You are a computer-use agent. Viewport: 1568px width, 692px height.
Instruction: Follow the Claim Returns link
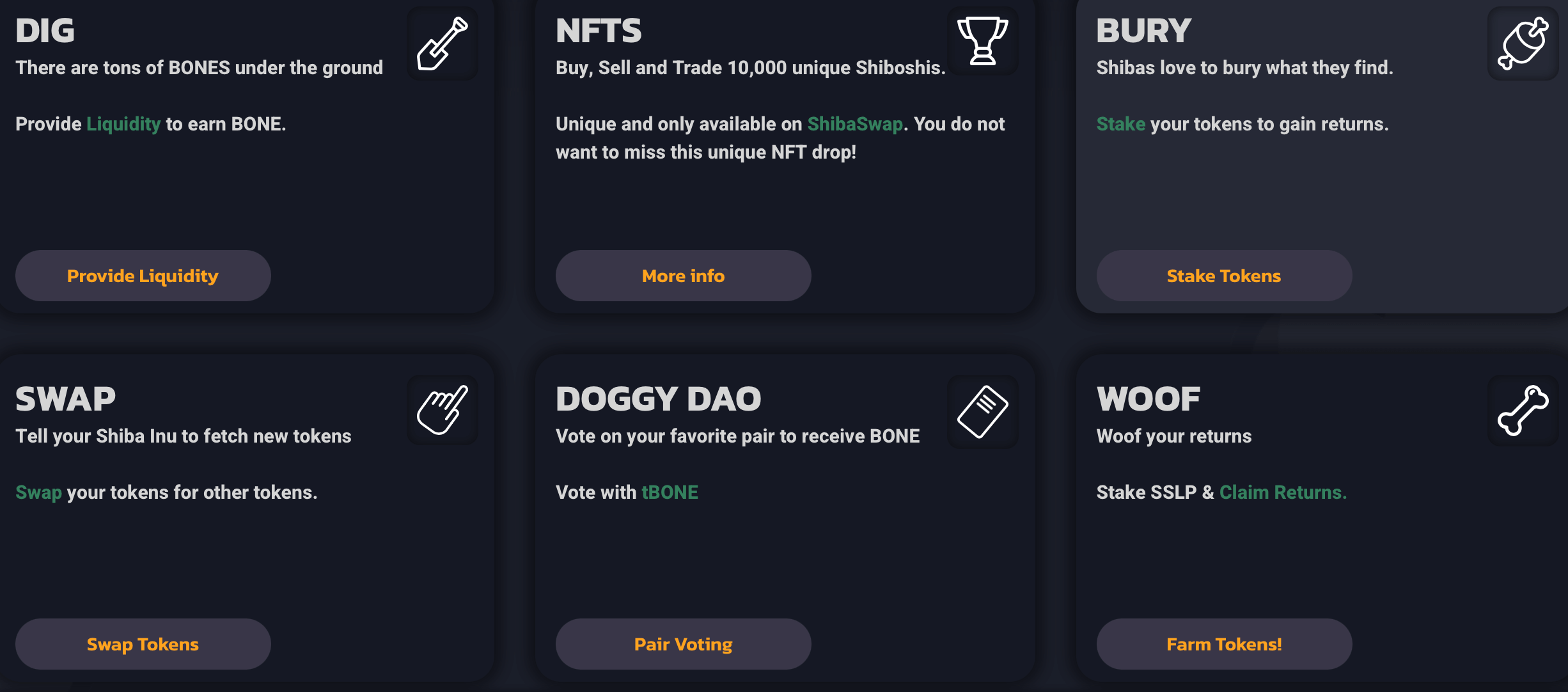[x=1282, y=492]
